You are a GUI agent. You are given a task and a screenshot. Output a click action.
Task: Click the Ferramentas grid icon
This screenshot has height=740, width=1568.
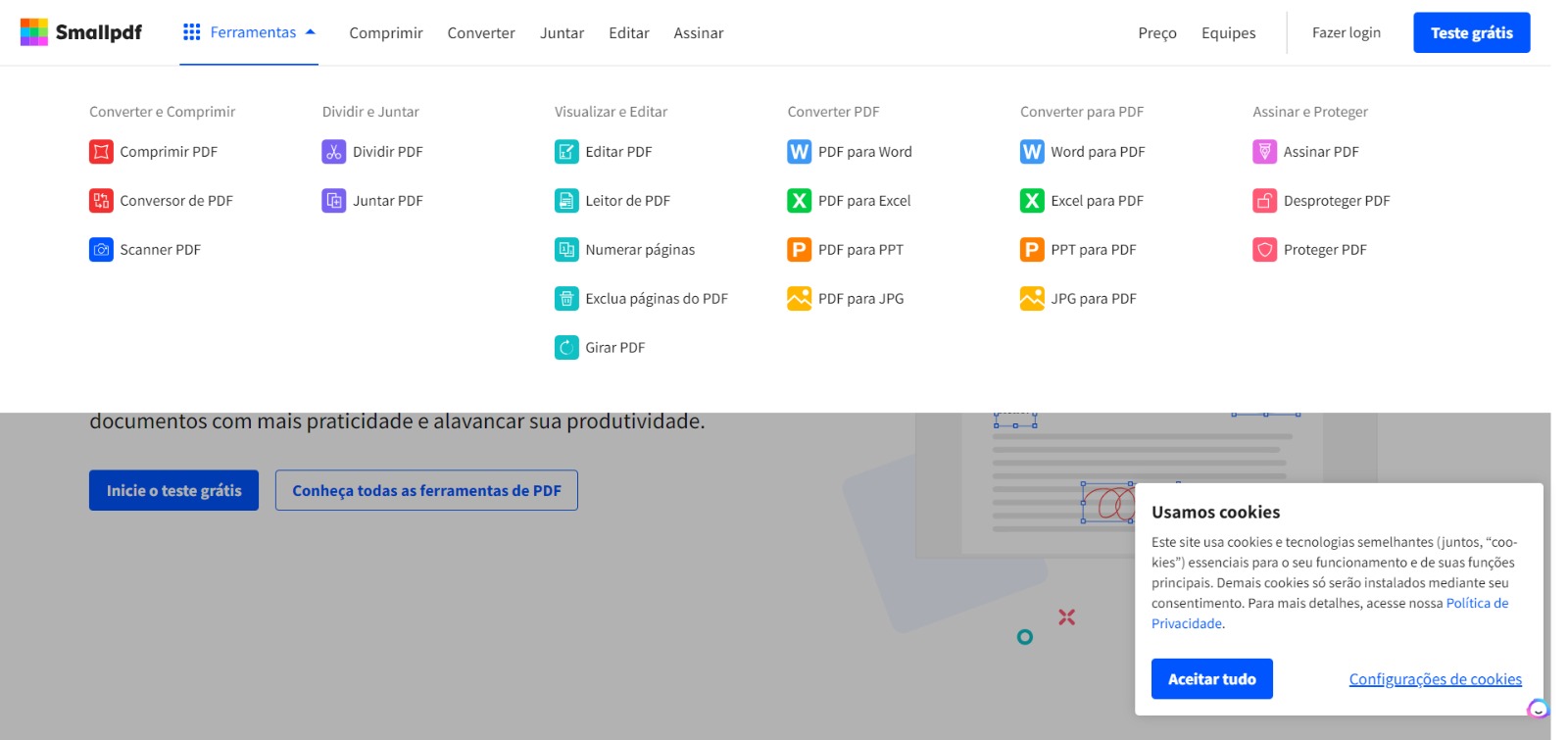(192, 32)
